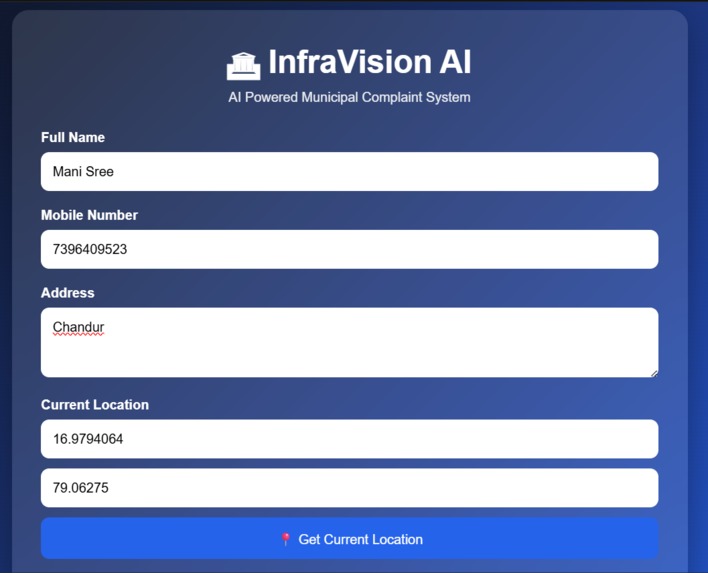Click the Mobile Number label
This screenshot has height=573, width=708.
pyautogui.click(x=89, y=215)
